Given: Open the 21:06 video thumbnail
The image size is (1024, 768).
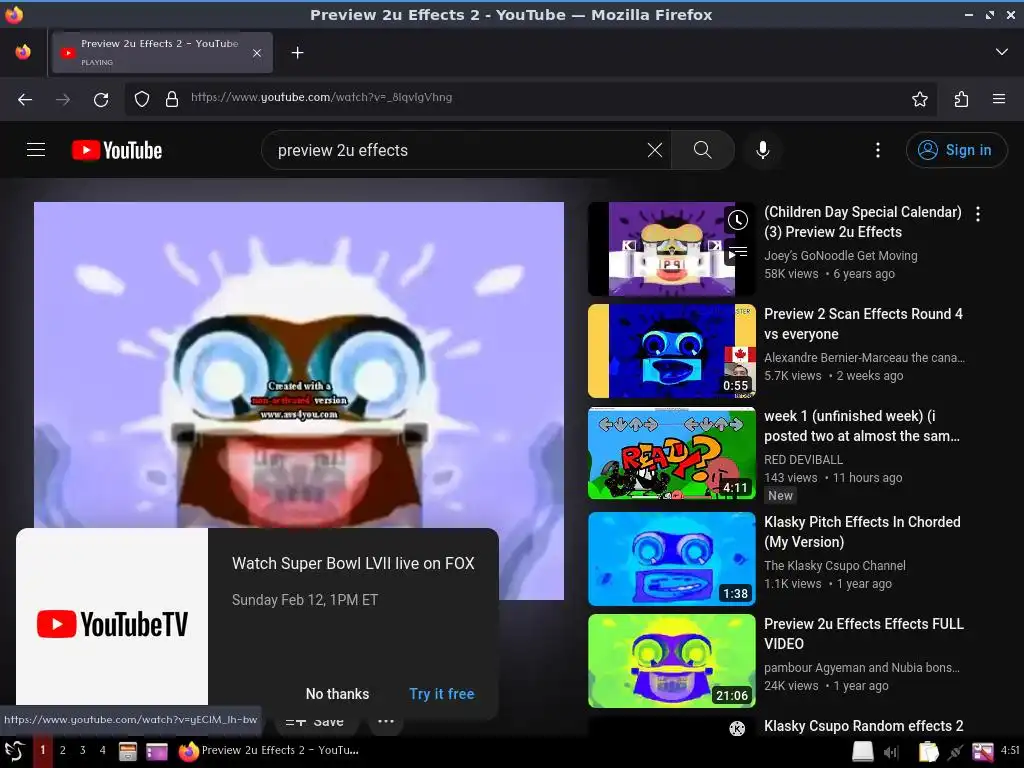Looking at the screenshot, I should pyautogui.click(x=671, y=660).
